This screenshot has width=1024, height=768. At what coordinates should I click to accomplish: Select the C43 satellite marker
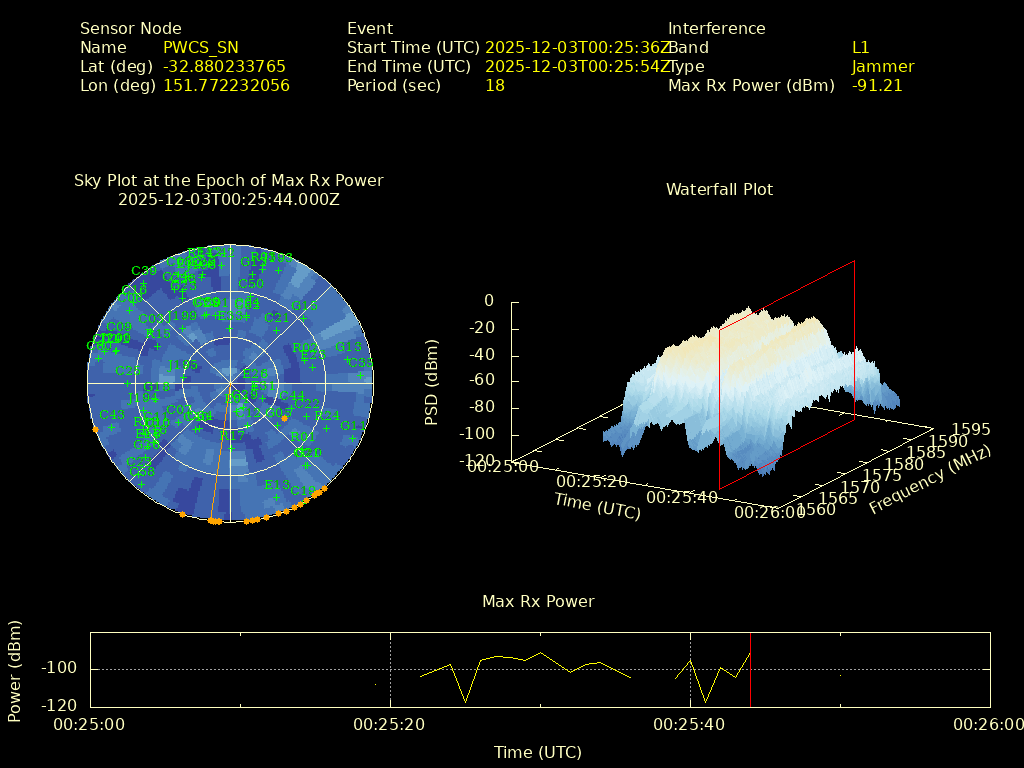tap(112, 427)
